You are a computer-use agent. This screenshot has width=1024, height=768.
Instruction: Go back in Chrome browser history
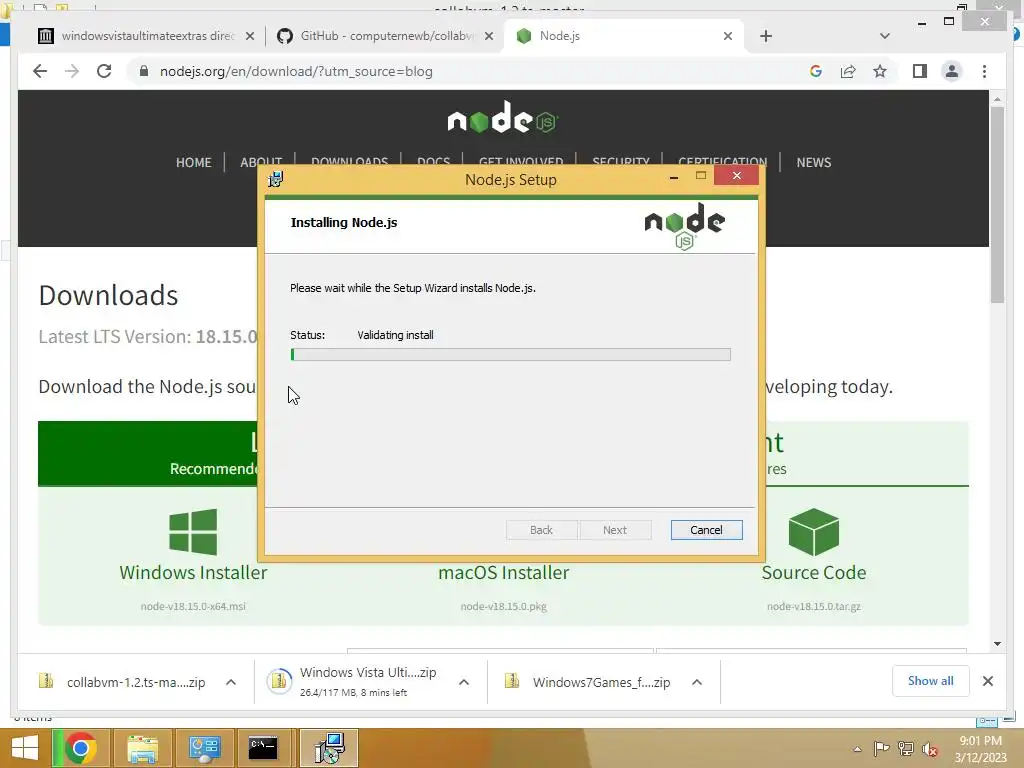click(x=40, y=71)
